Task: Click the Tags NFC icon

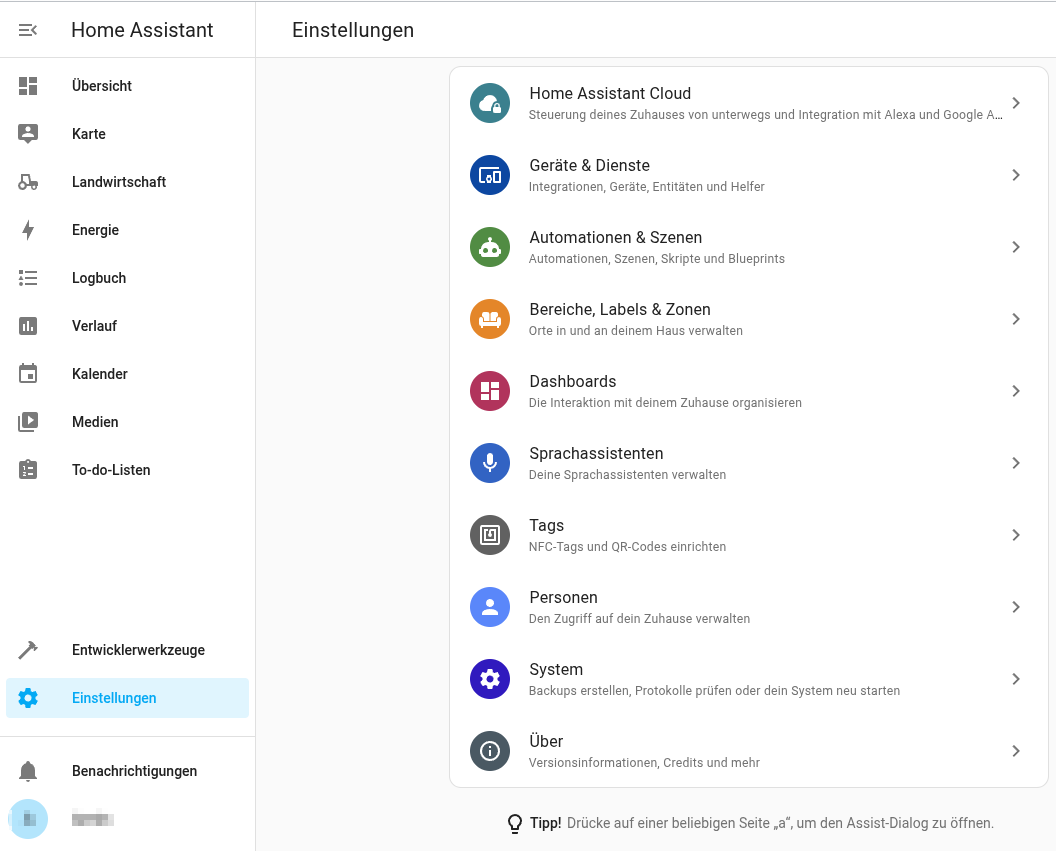Action: pyautogui.click(x=489, y=535)
